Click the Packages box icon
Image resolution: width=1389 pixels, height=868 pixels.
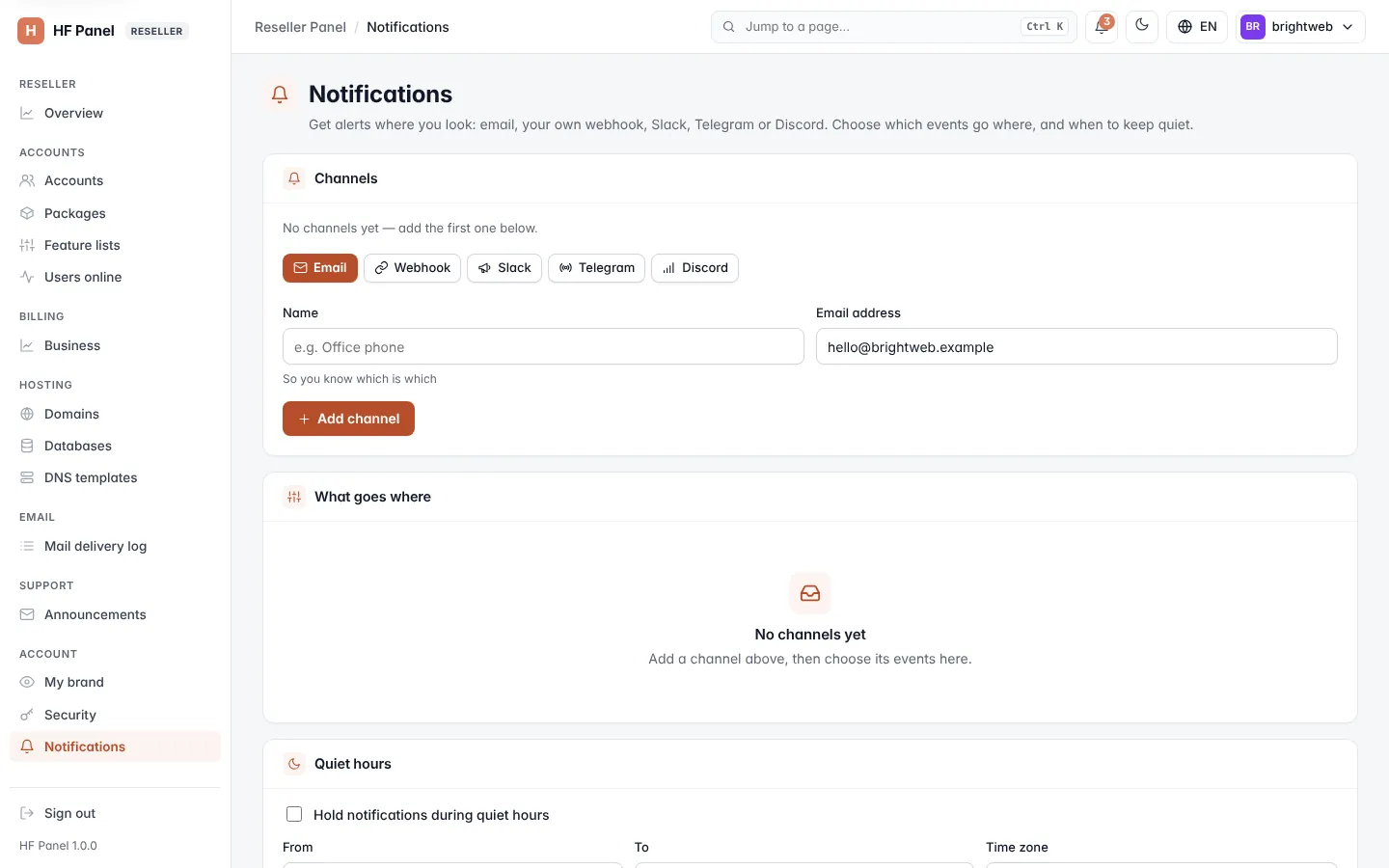[27, 213]
